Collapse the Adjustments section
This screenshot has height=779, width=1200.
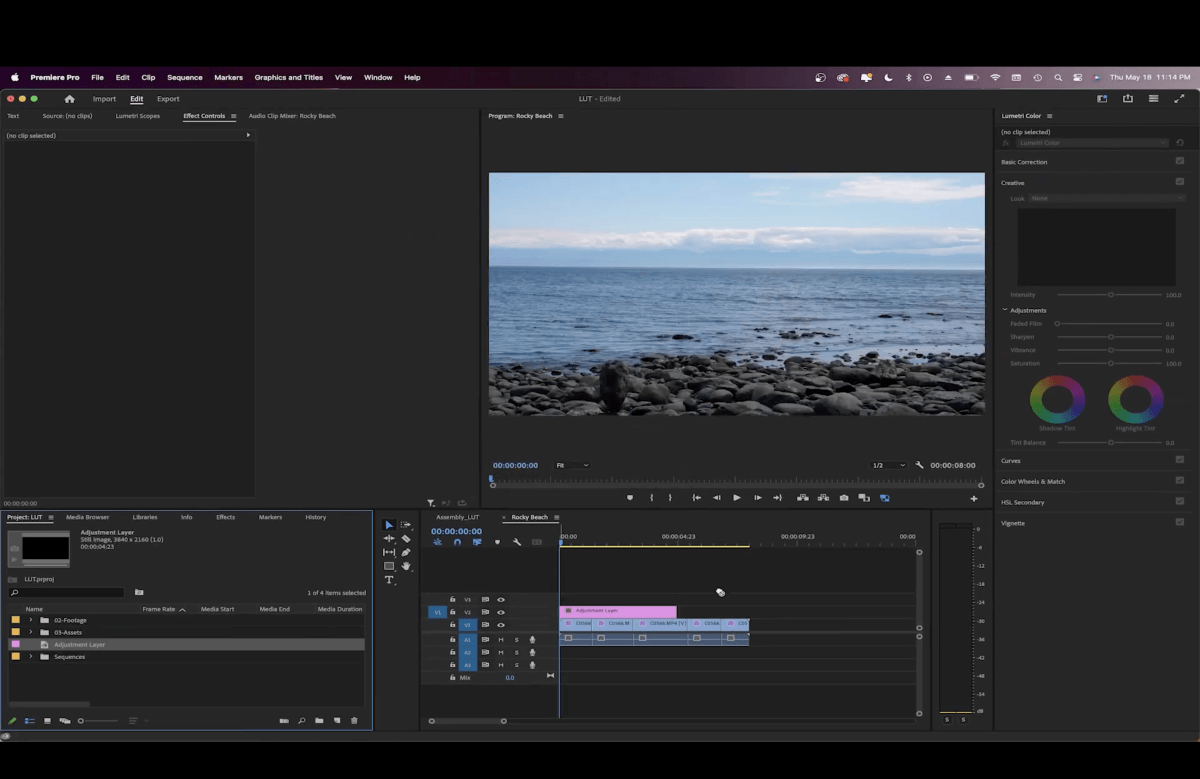[1005, 310]
